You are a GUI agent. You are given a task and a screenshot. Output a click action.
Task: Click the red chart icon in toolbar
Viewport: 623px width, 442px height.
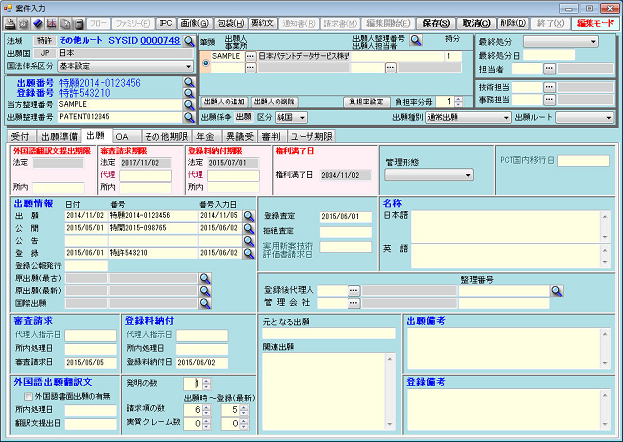coord(51,24)
